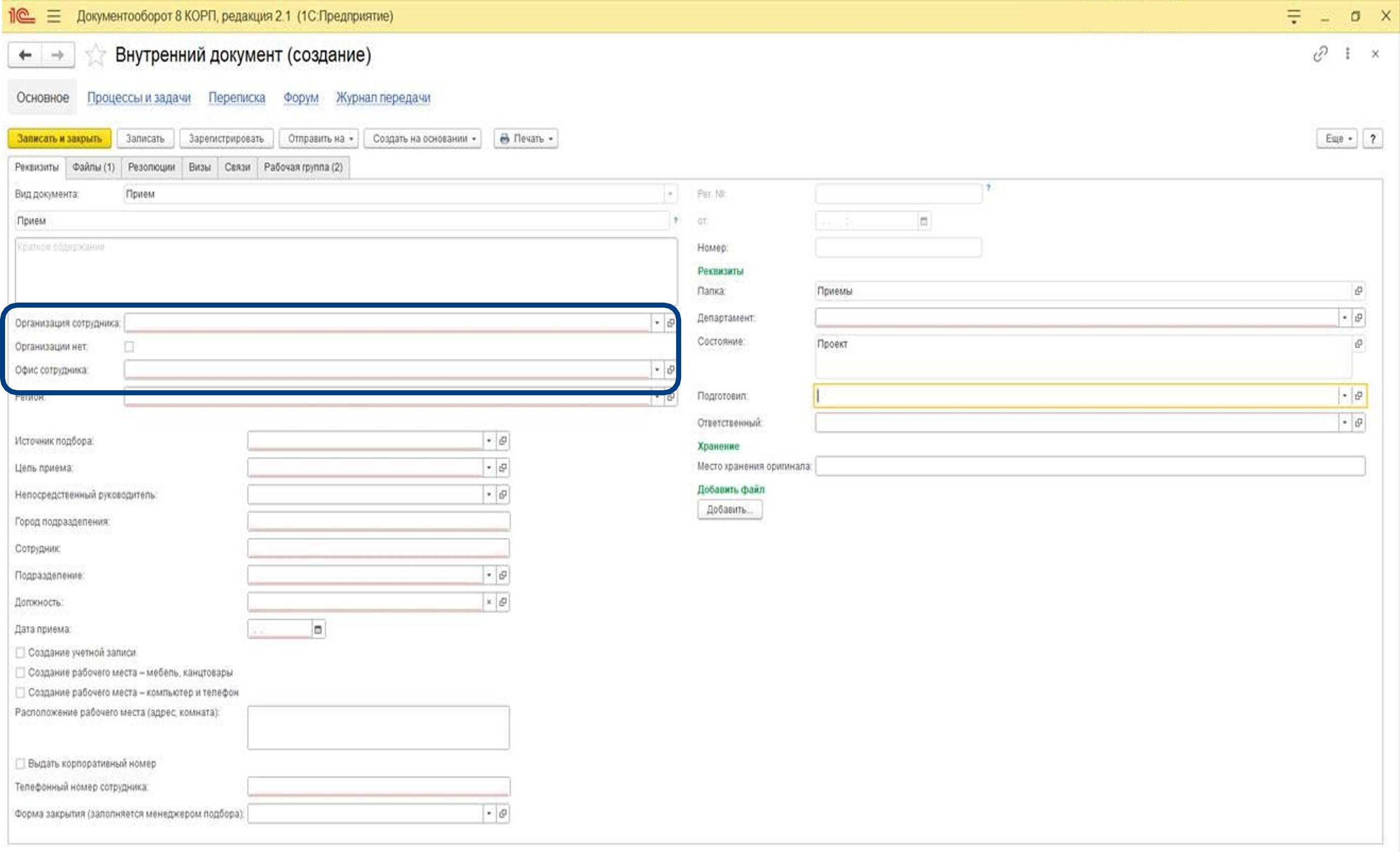Open Ответственный value form icon
Screen dimensions: 1400x852
click(x=1358, y=422)
